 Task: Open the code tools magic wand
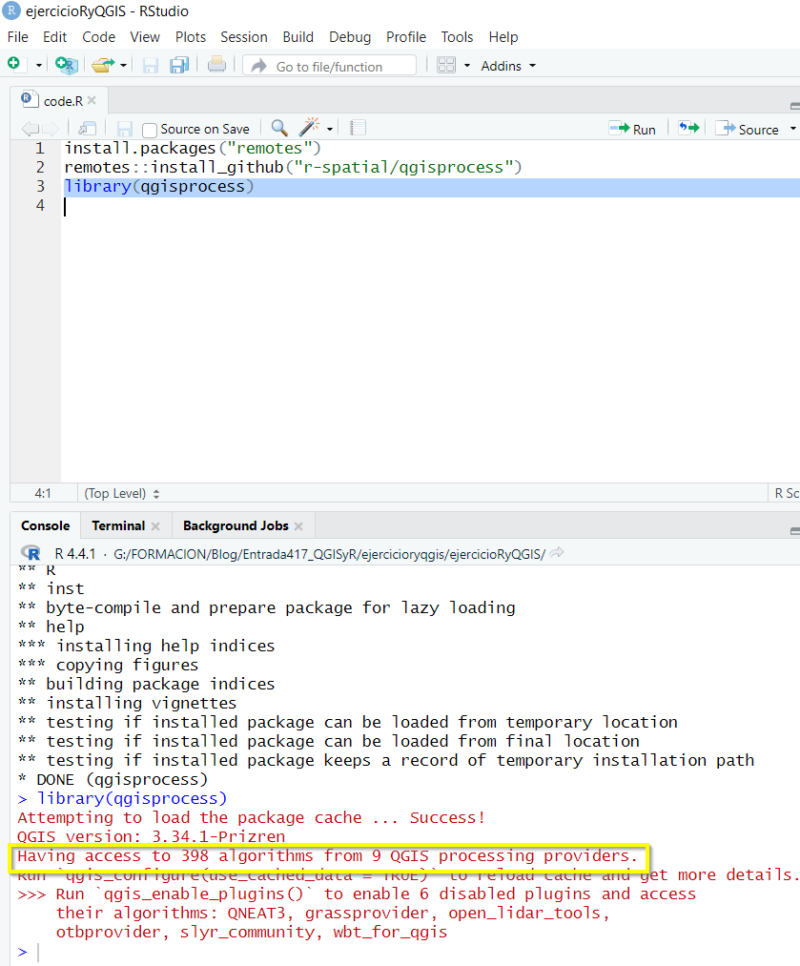click(310, 128)
